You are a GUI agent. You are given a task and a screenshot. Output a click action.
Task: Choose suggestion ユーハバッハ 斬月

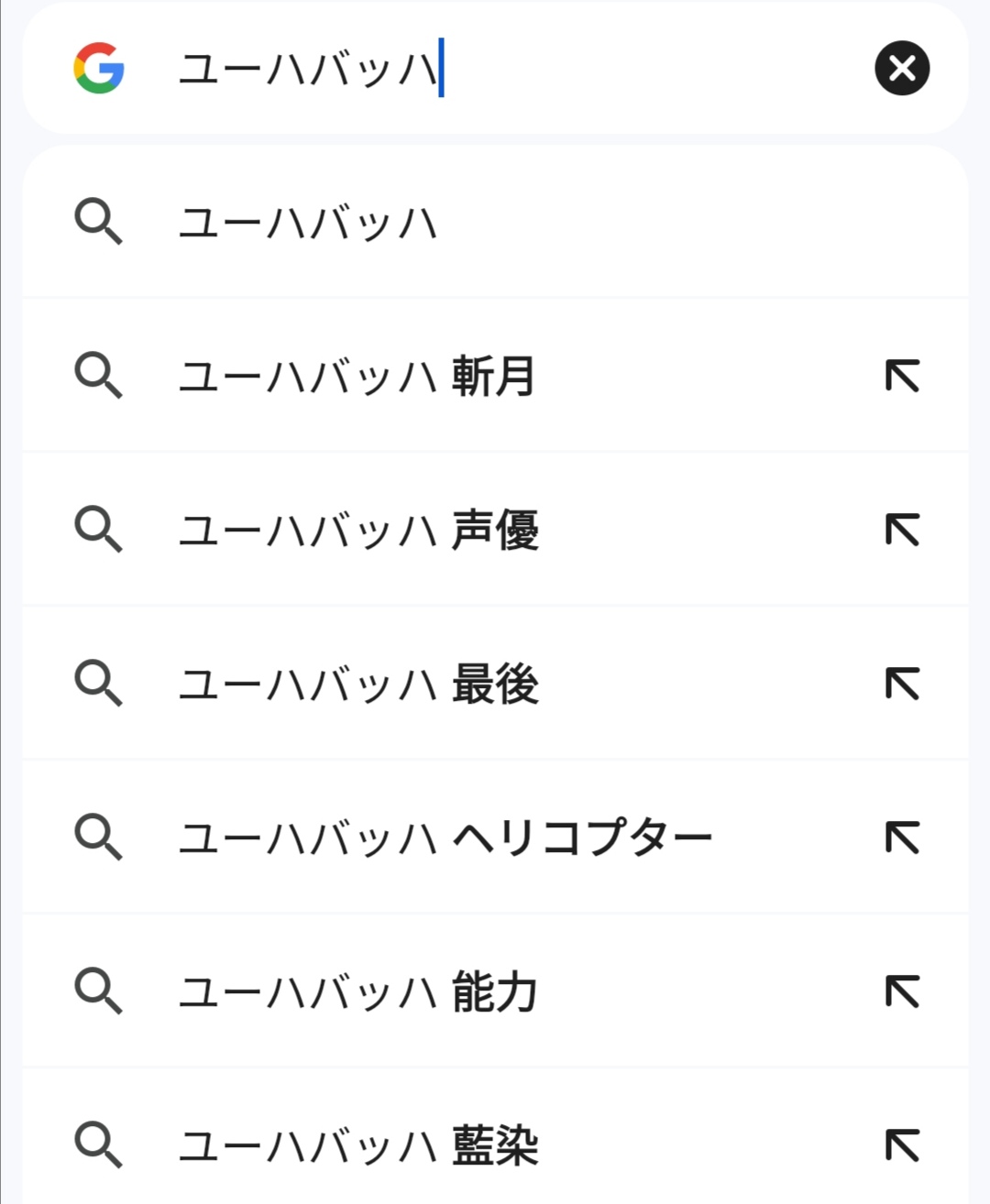(x=495, y=376)
